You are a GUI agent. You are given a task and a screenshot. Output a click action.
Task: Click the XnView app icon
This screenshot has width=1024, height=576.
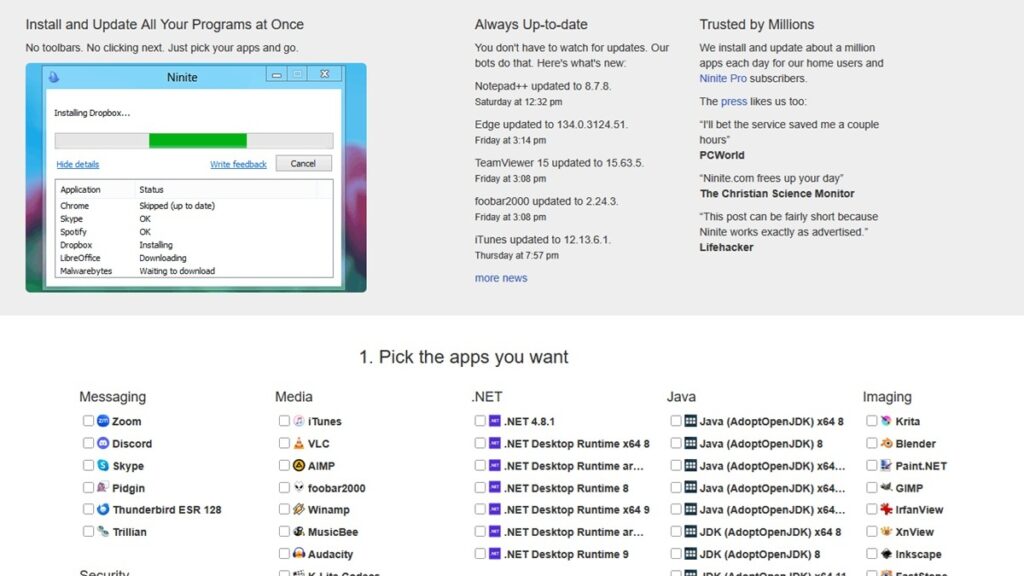click(x=886, y=532)
